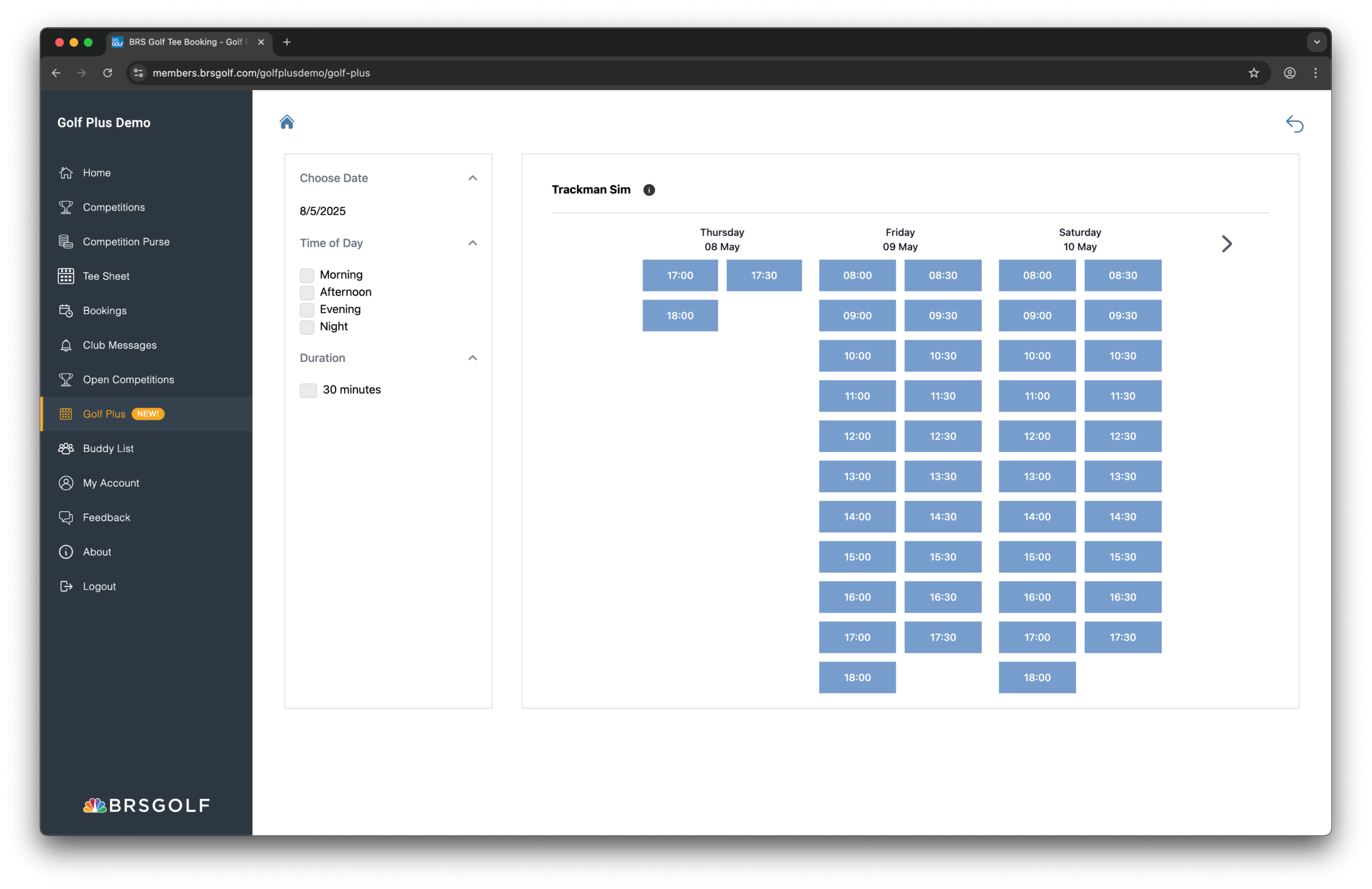Select Friday 12:30 time slot

point(942,436)
